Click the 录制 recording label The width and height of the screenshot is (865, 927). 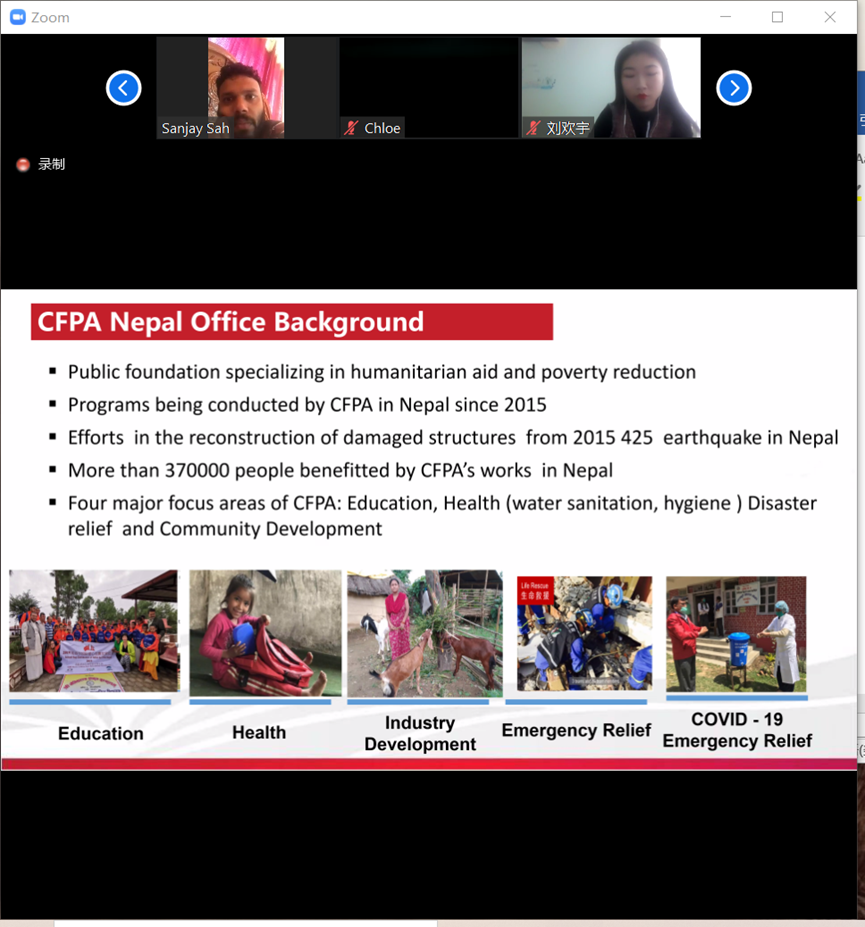point(51,165)
